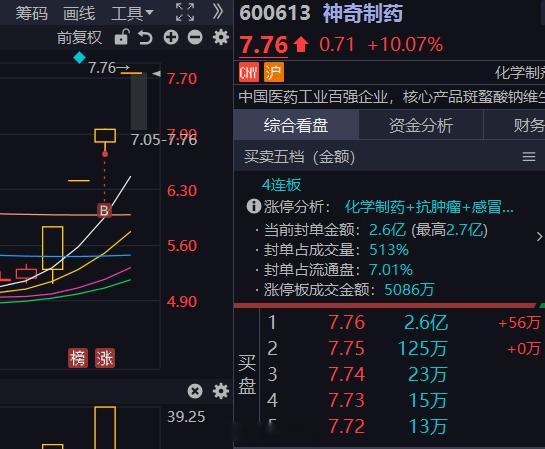Click the 7.70 price axis label

(182, 79)
